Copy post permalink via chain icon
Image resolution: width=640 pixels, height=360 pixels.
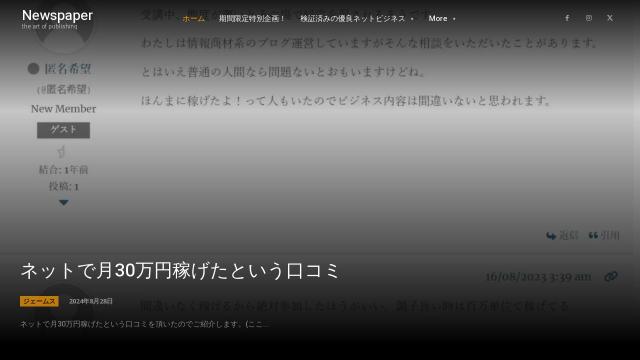click(611, 276)
